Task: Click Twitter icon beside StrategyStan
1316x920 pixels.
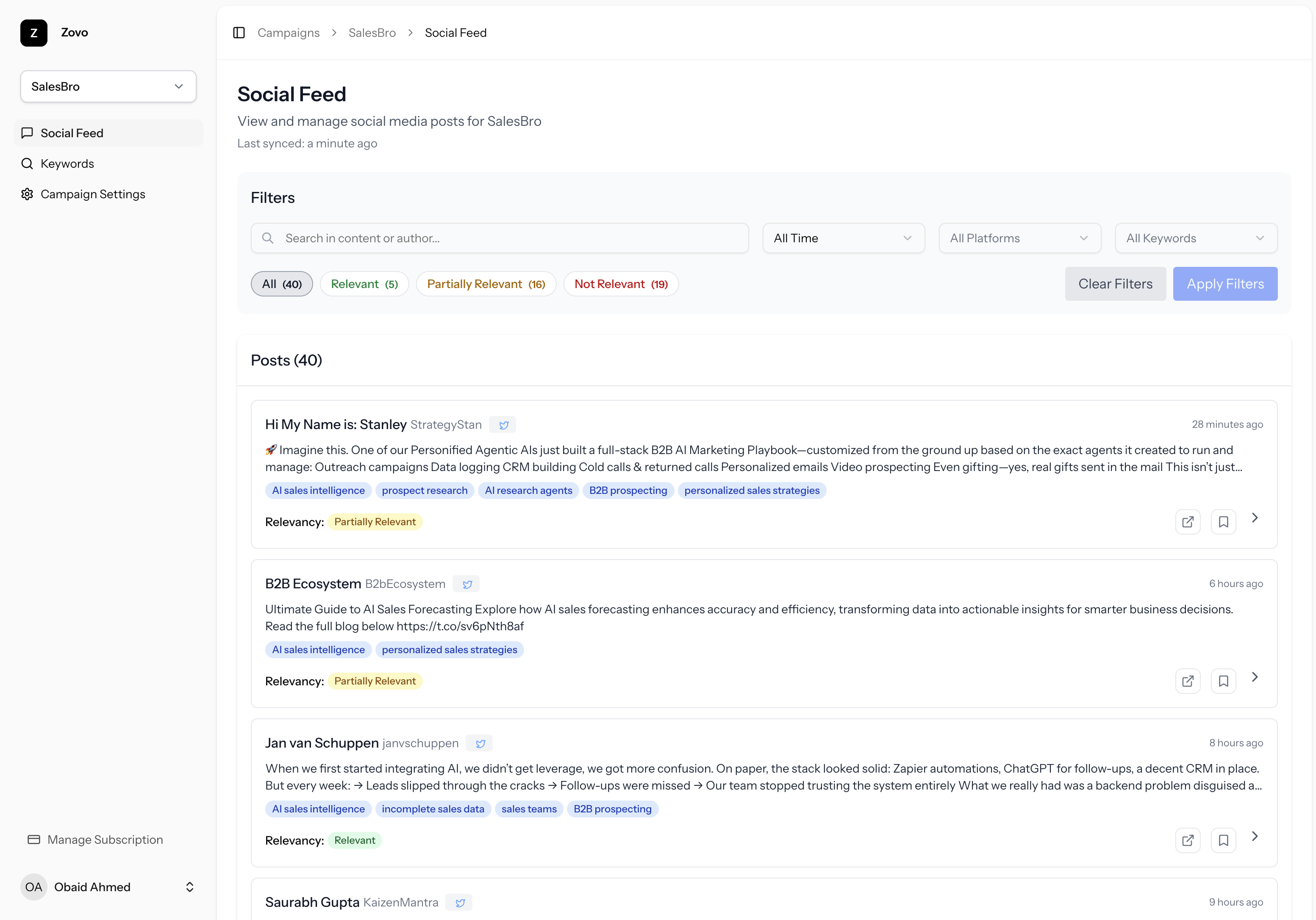Action: [x=503, y=425]
